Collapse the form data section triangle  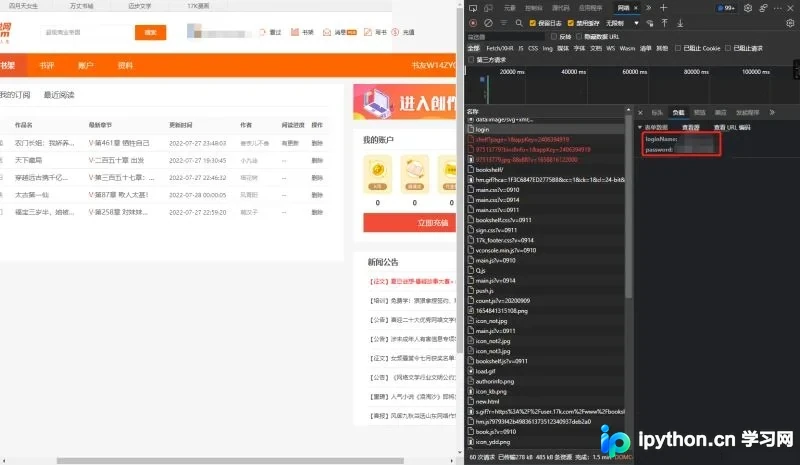tap(640, 127)
